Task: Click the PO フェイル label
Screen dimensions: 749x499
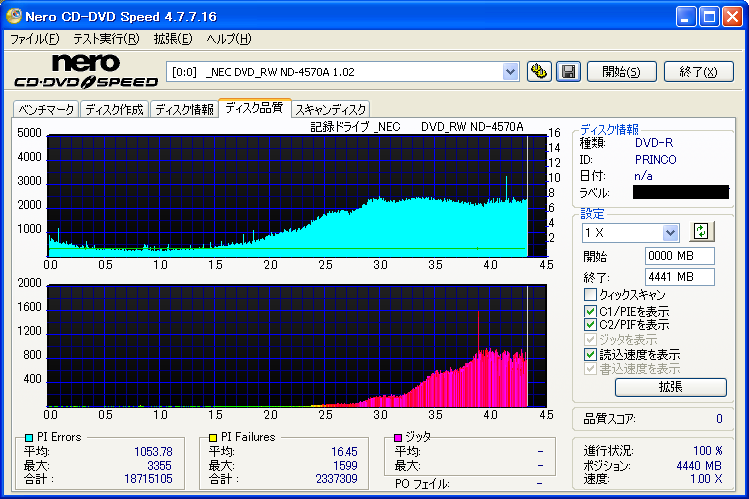Action: 422,484
